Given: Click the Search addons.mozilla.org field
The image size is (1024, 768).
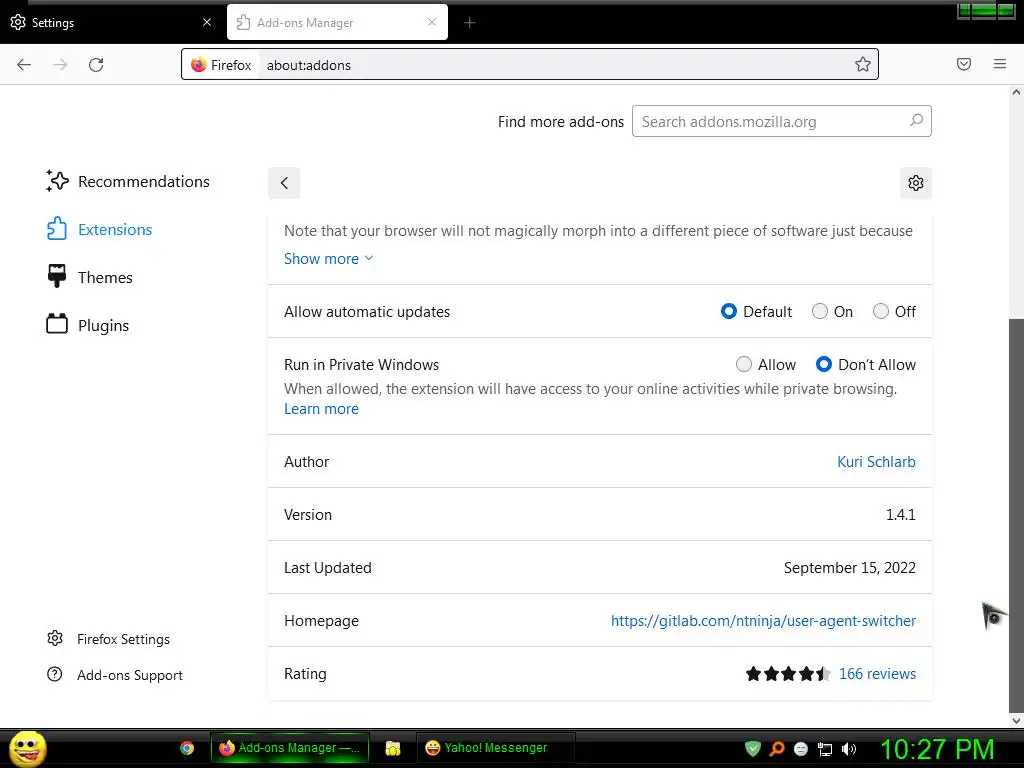Looking at the screenshot, I should point(782,121).
